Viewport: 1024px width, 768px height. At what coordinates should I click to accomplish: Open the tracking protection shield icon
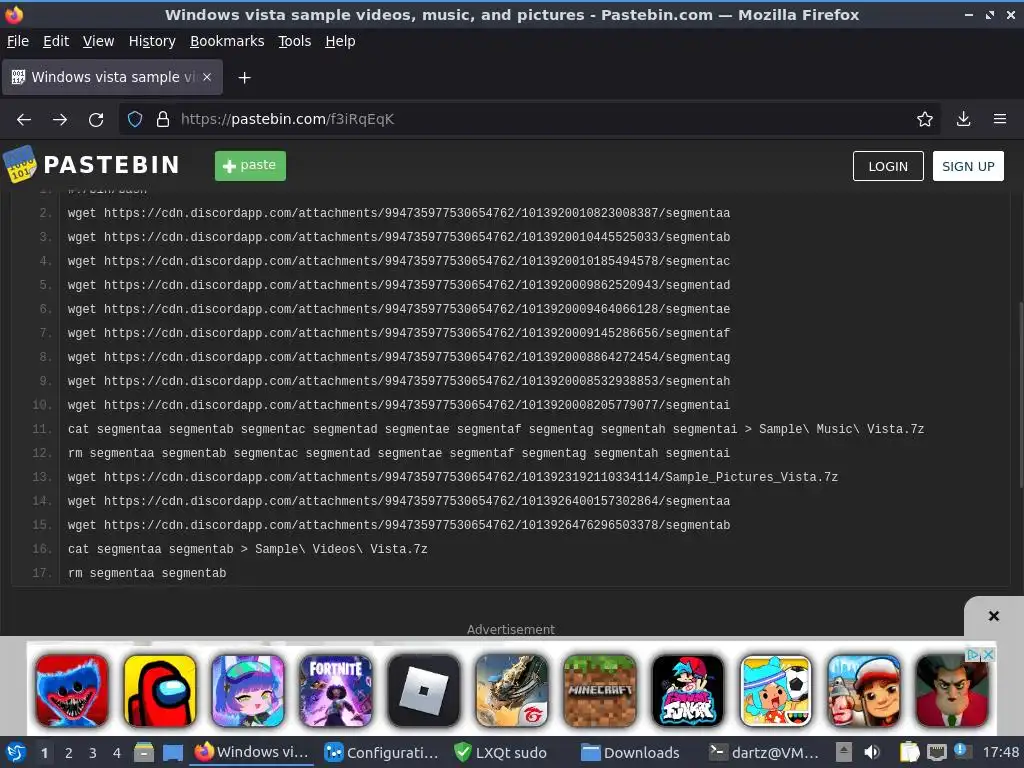pyautogui.click(x=135, y=120)
